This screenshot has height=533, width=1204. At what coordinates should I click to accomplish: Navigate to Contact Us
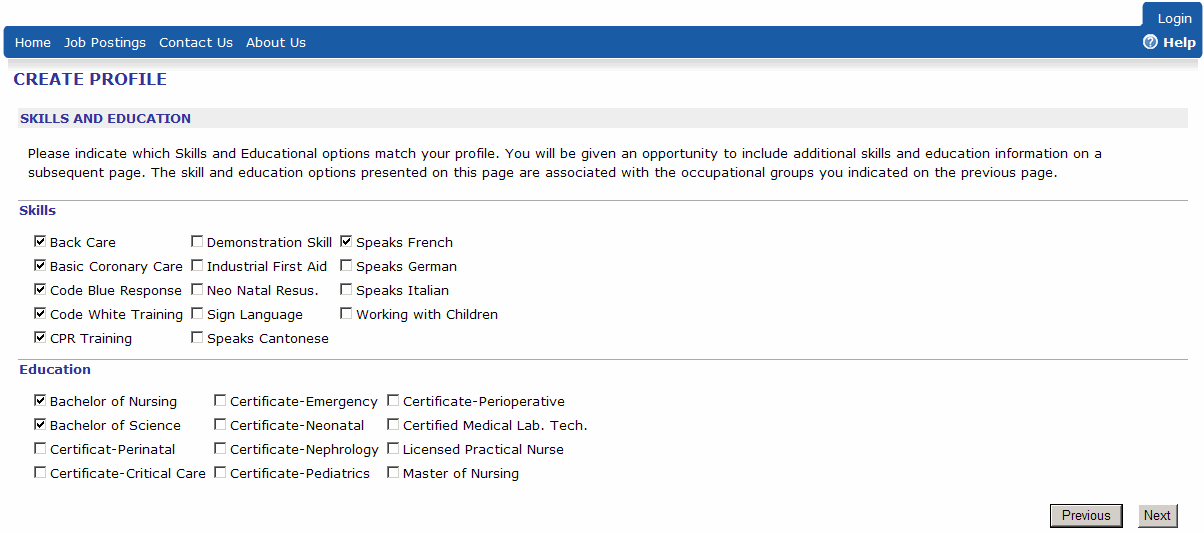[x=196, y=42]
